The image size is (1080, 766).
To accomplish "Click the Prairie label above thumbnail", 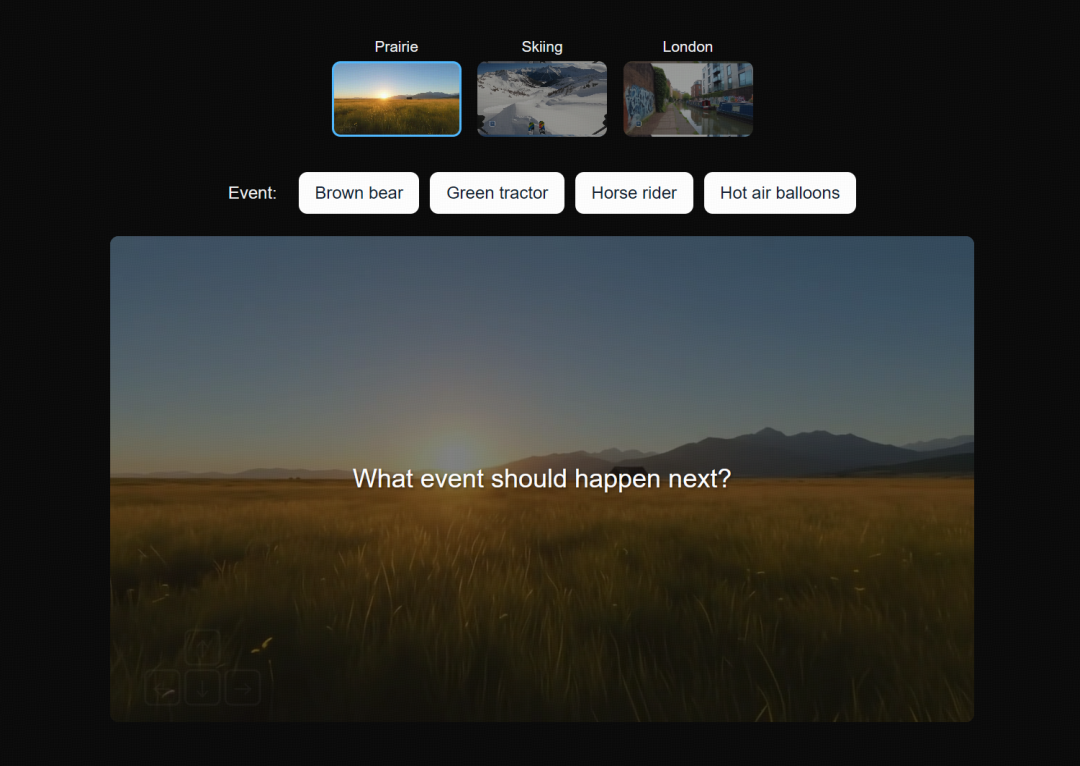I will tap(396, 47).
